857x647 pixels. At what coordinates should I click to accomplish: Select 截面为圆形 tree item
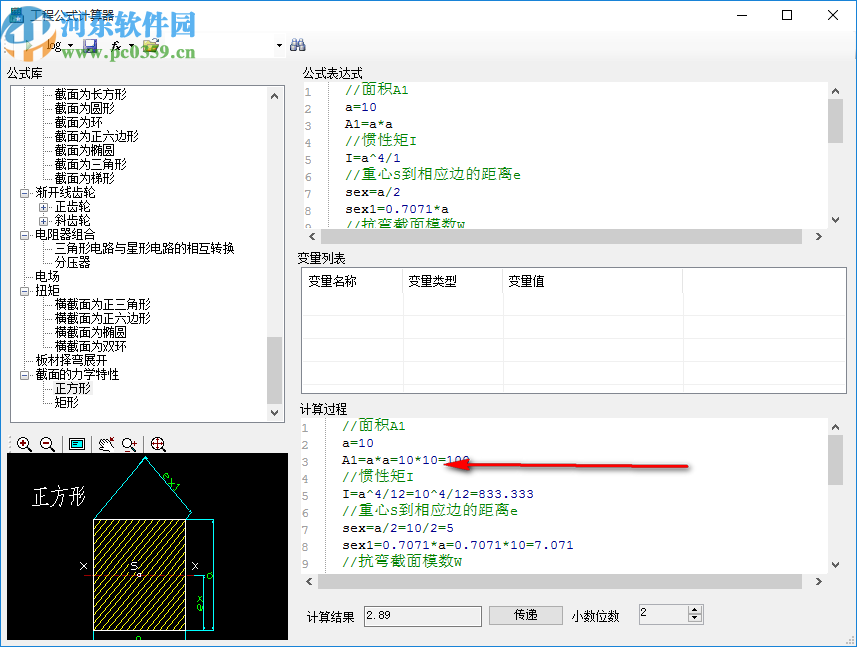point(85,108)
